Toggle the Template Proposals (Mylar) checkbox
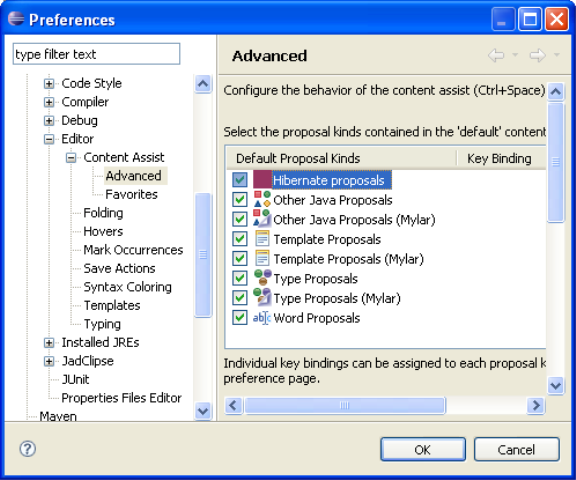Viewport: 576px width, 480px height. click(x=240, y=259)
